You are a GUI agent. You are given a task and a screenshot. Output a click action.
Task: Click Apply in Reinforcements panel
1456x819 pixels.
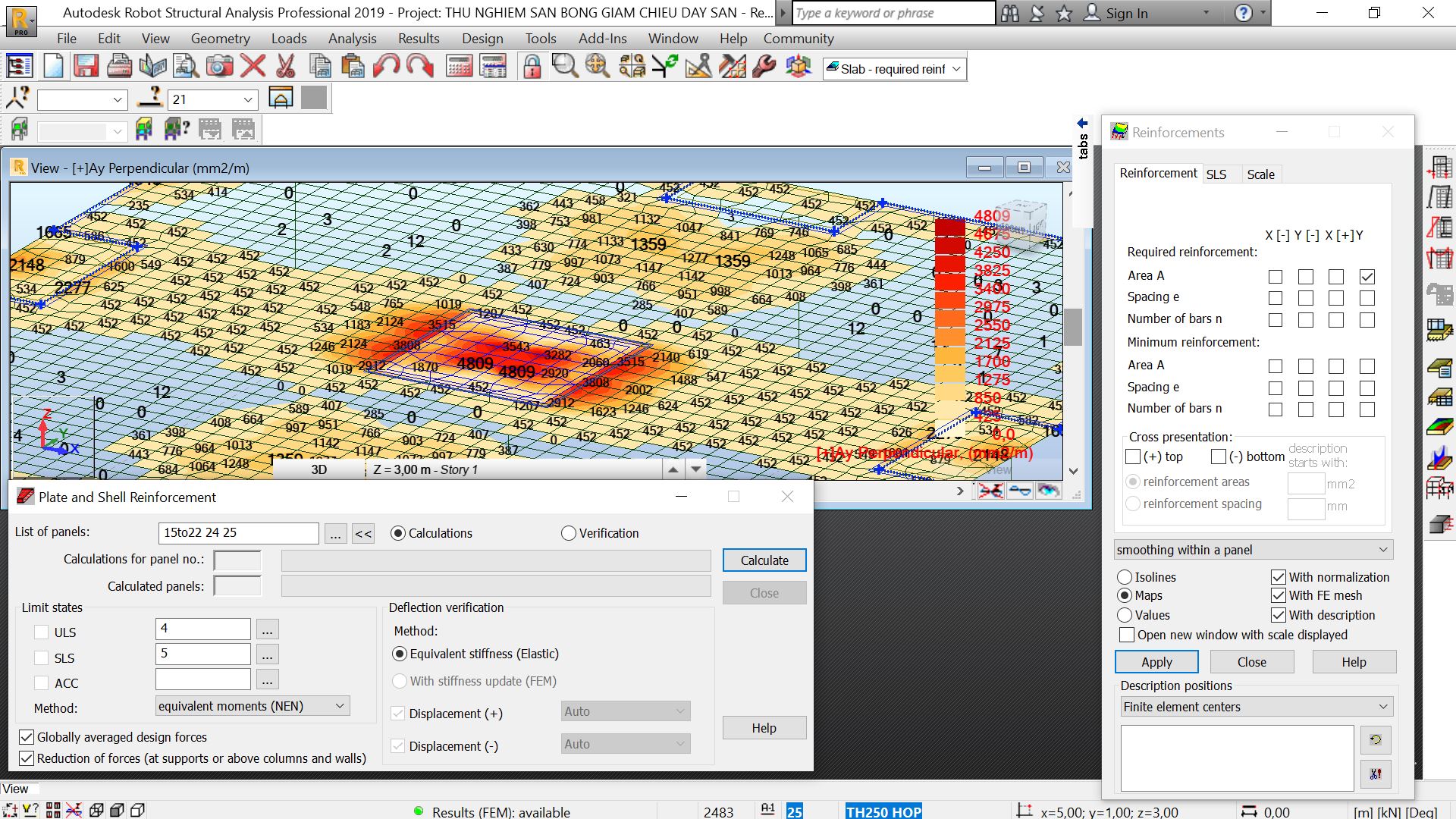tap(1156, 662)
